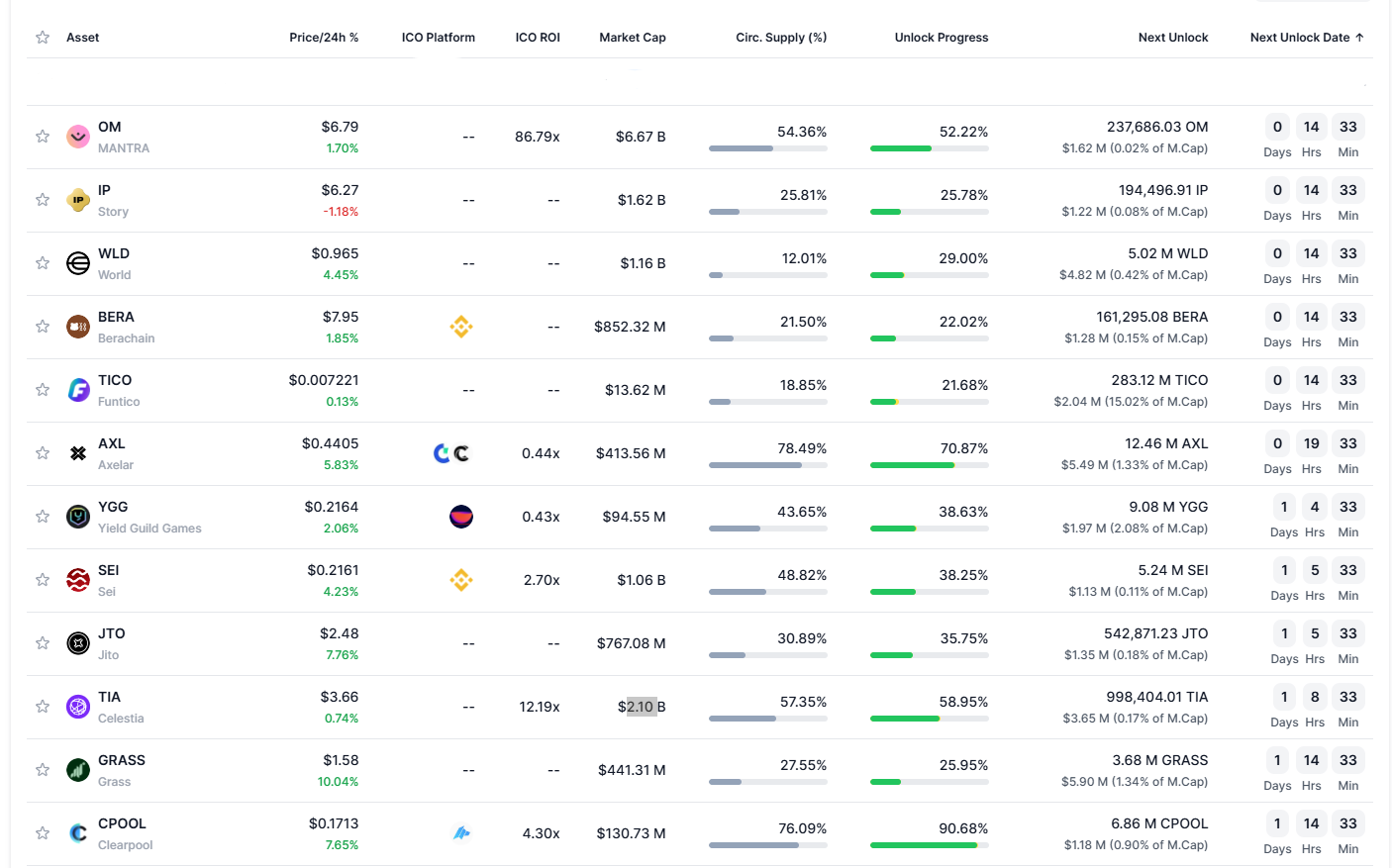Toggle favorite star for JTO
The width and height of the screenshot is (1392, 868).
tap(43, 643)
